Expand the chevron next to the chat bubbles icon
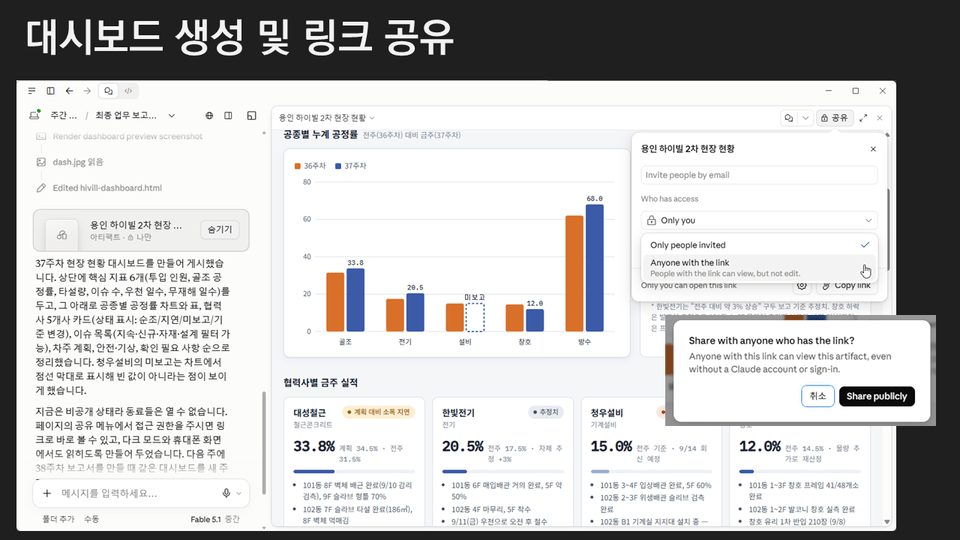960x540 pixels. [x=806, y=118]
